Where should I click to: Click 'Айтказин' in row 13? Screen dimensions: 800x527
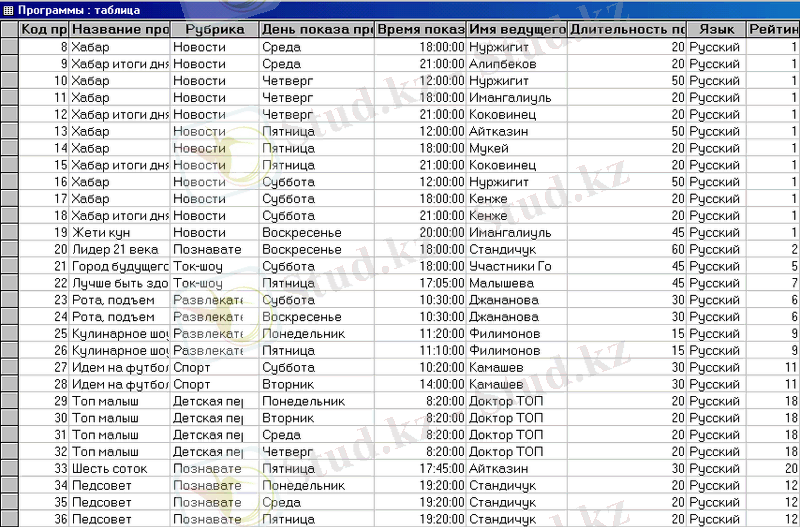coord(517,131)
